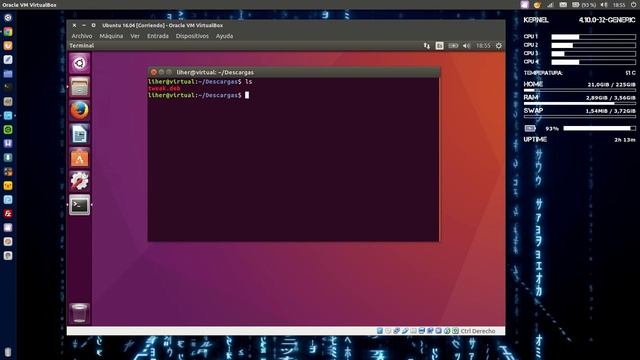640x360 pixels.
Task: Click the guest panel clock 18:55
Action: click(x=483, y=46)
